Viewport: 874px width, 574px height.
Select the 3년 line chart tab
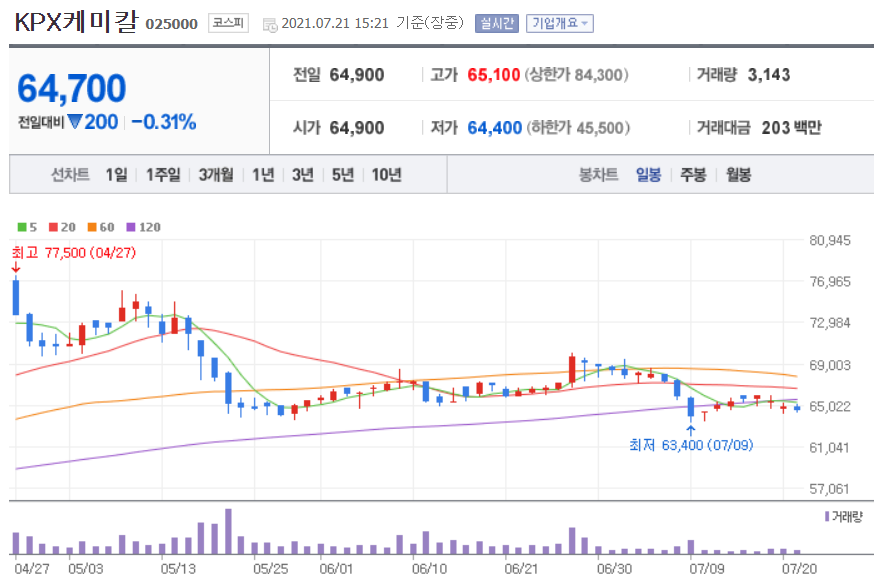(303, 175)
